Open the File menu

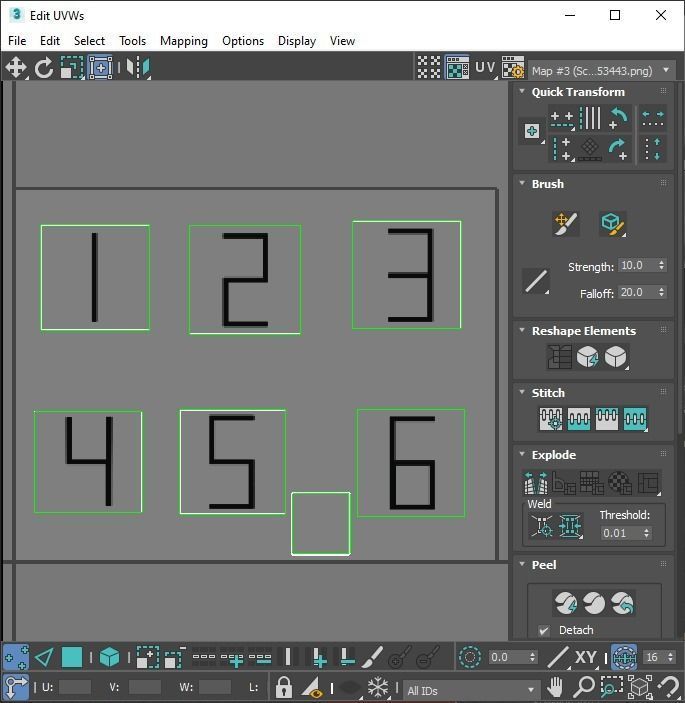pos(17,41)
